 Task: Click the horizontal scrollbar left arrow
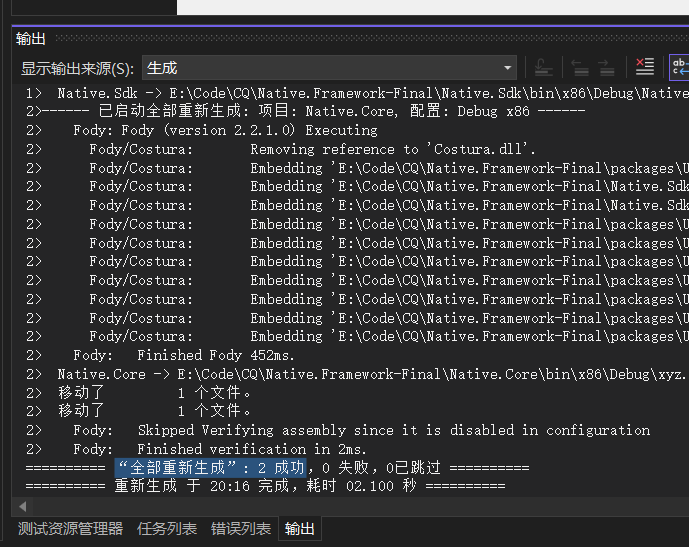(x=22, y=507)
